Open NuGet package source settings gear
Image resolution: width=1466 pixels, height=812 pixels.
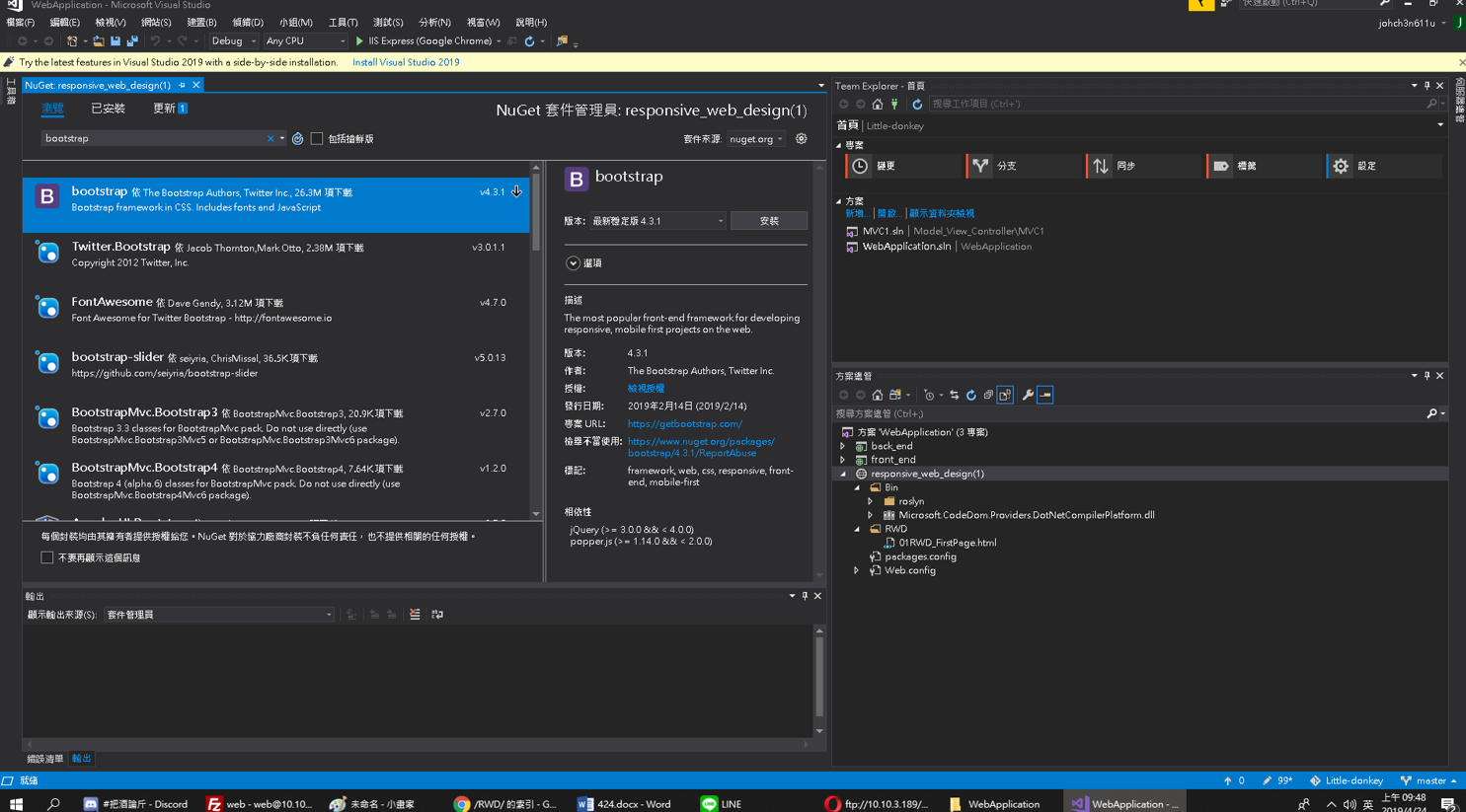tap(802, 139)
